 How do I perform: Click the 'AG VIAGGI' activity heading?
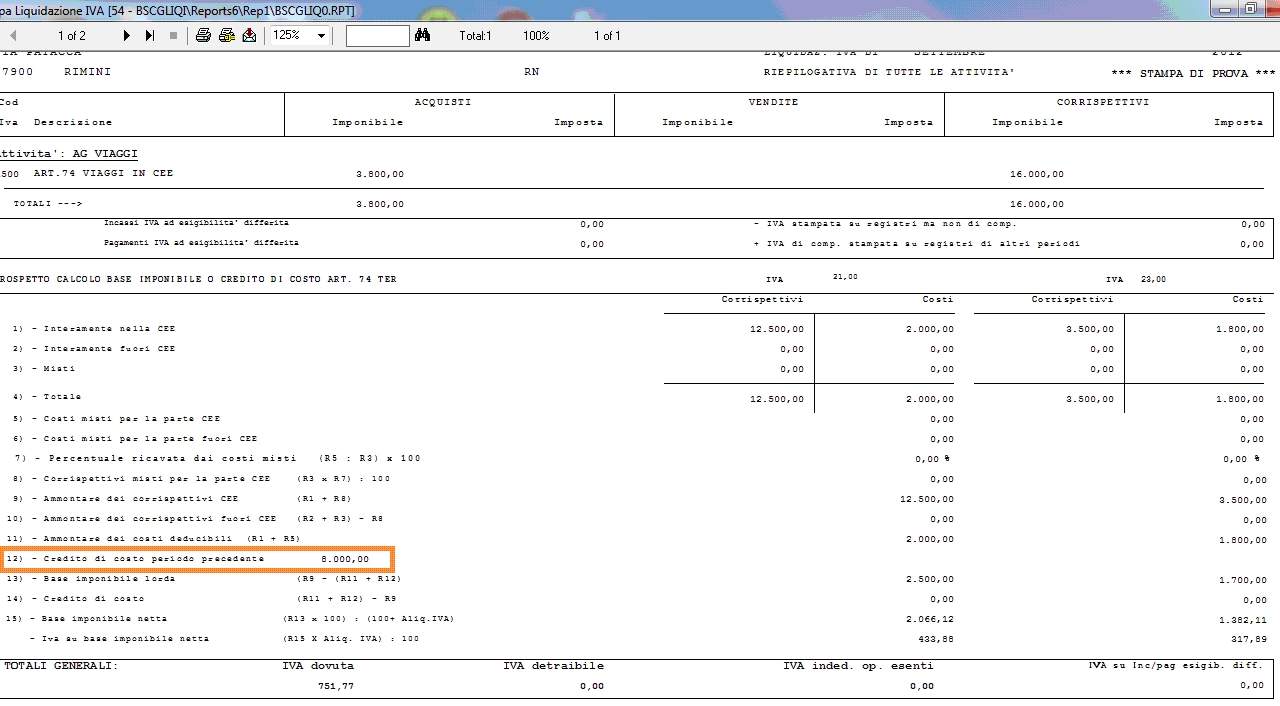[105, 154]
